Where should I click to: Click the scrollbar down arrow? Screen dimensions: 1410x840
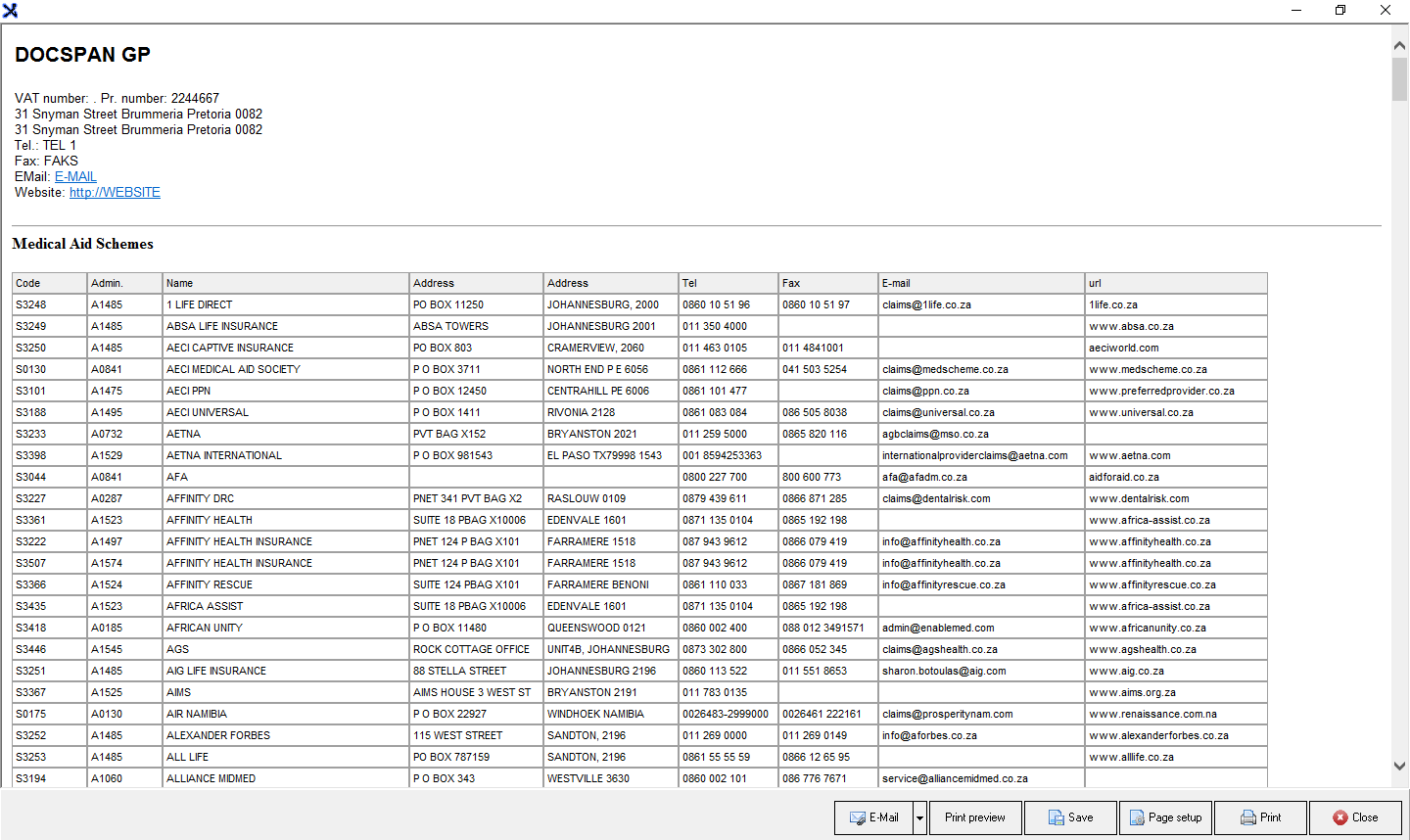tap(1399, 767)
